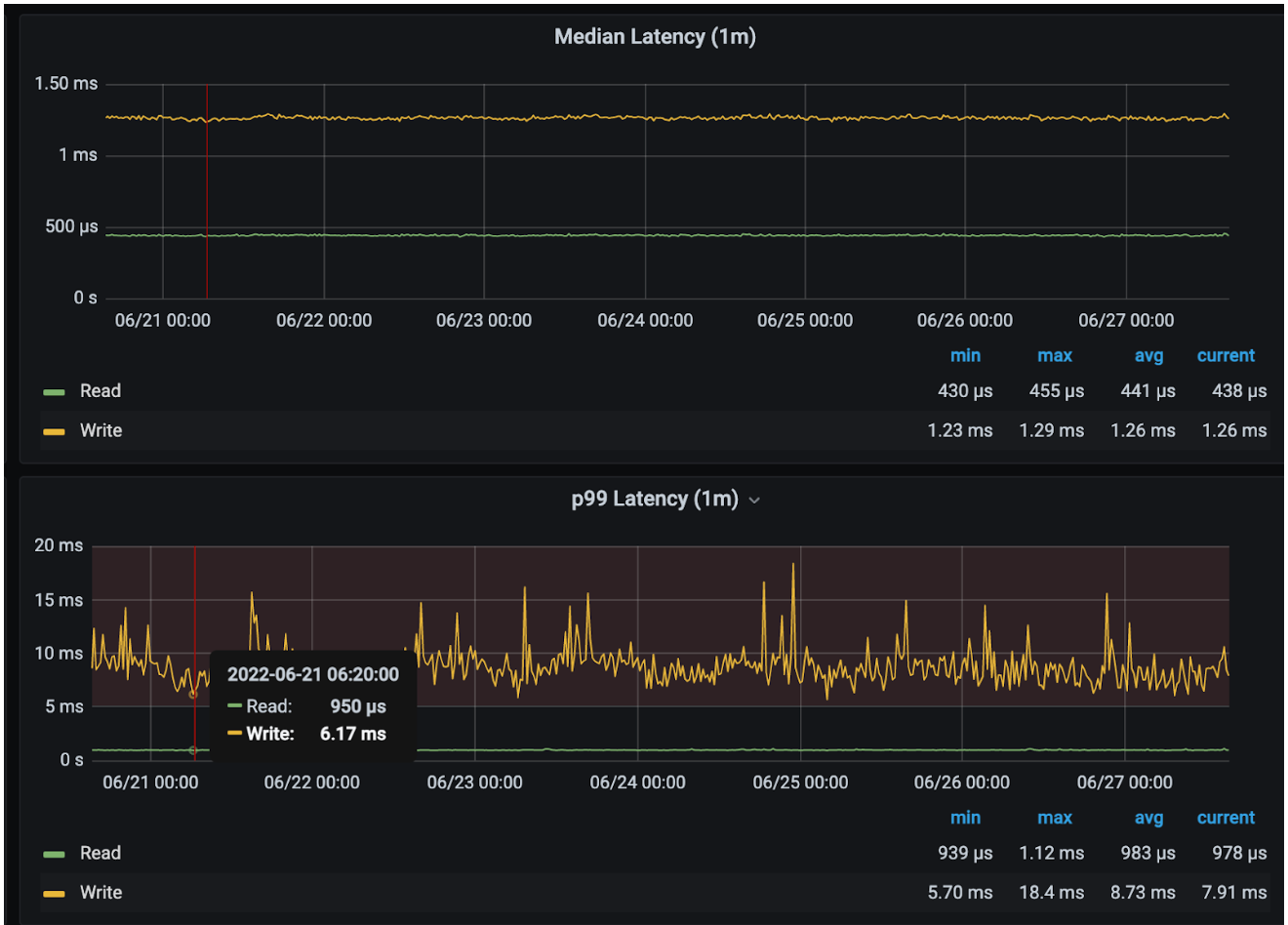1288x925 pixels.
Task: Sort Median Latency legend by current column
Action: pyautogui.click(x=1226, y=356)
